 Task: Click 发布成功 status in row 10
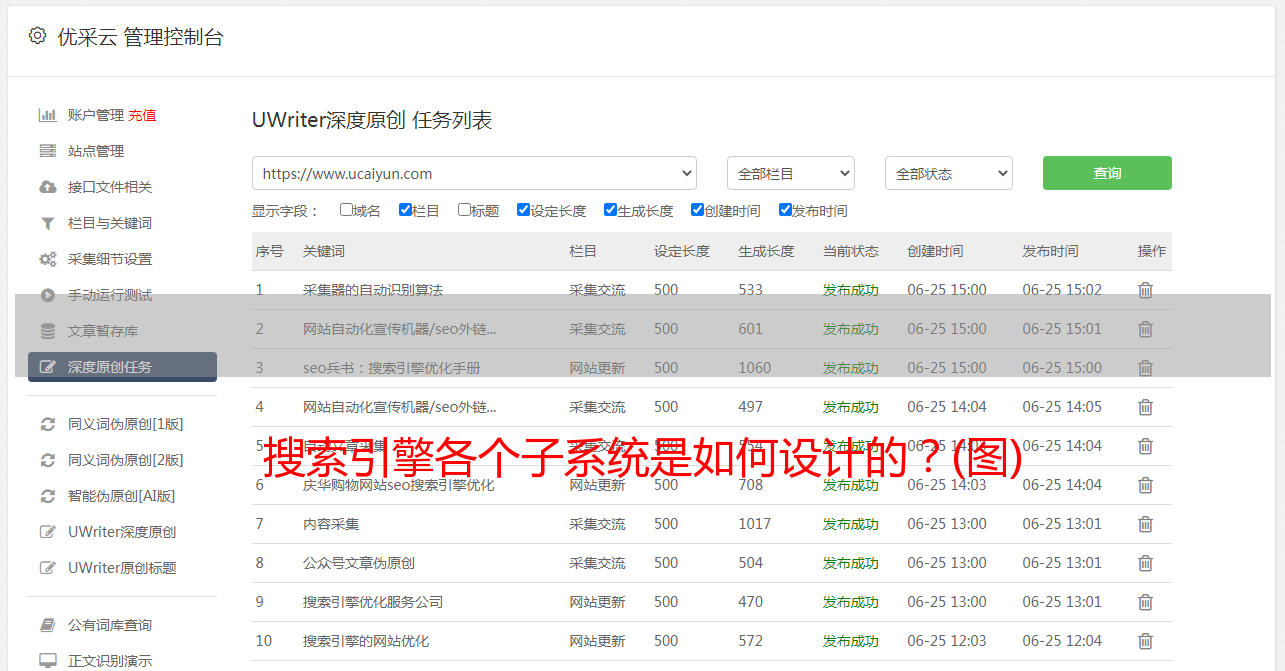tap(851, 641)
